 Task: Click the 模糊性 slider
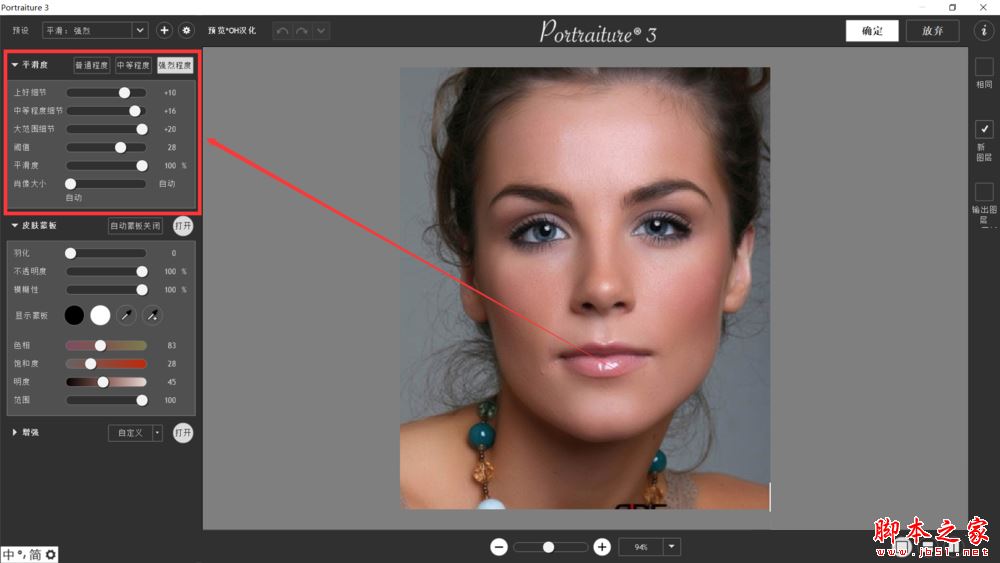[x=107, y=289]
